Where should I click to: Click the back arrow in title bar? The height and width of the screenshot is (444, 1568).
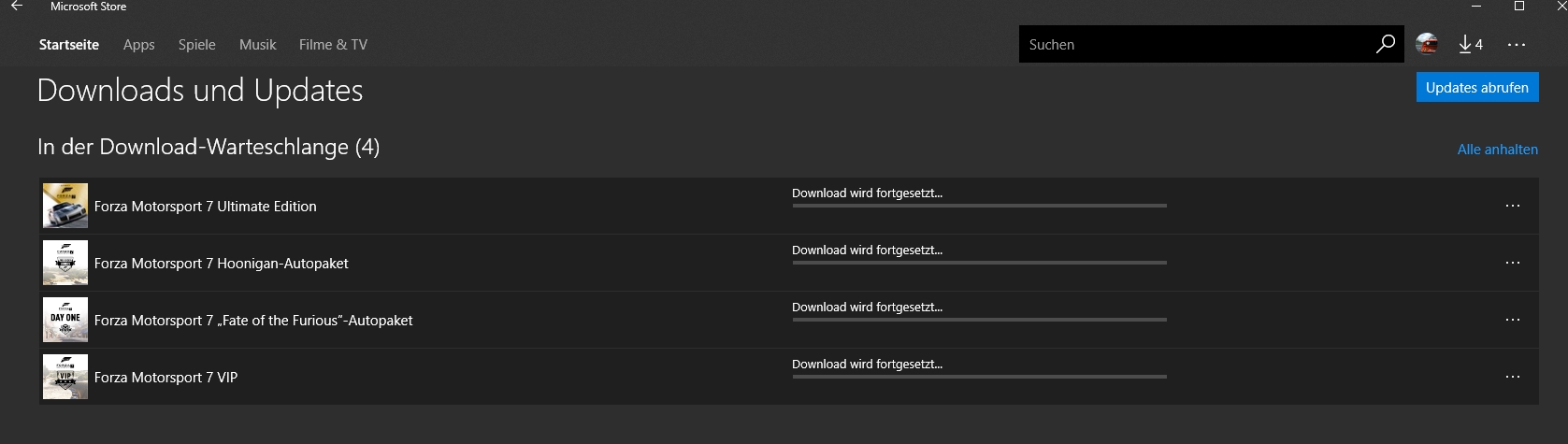tap(16, 7)
